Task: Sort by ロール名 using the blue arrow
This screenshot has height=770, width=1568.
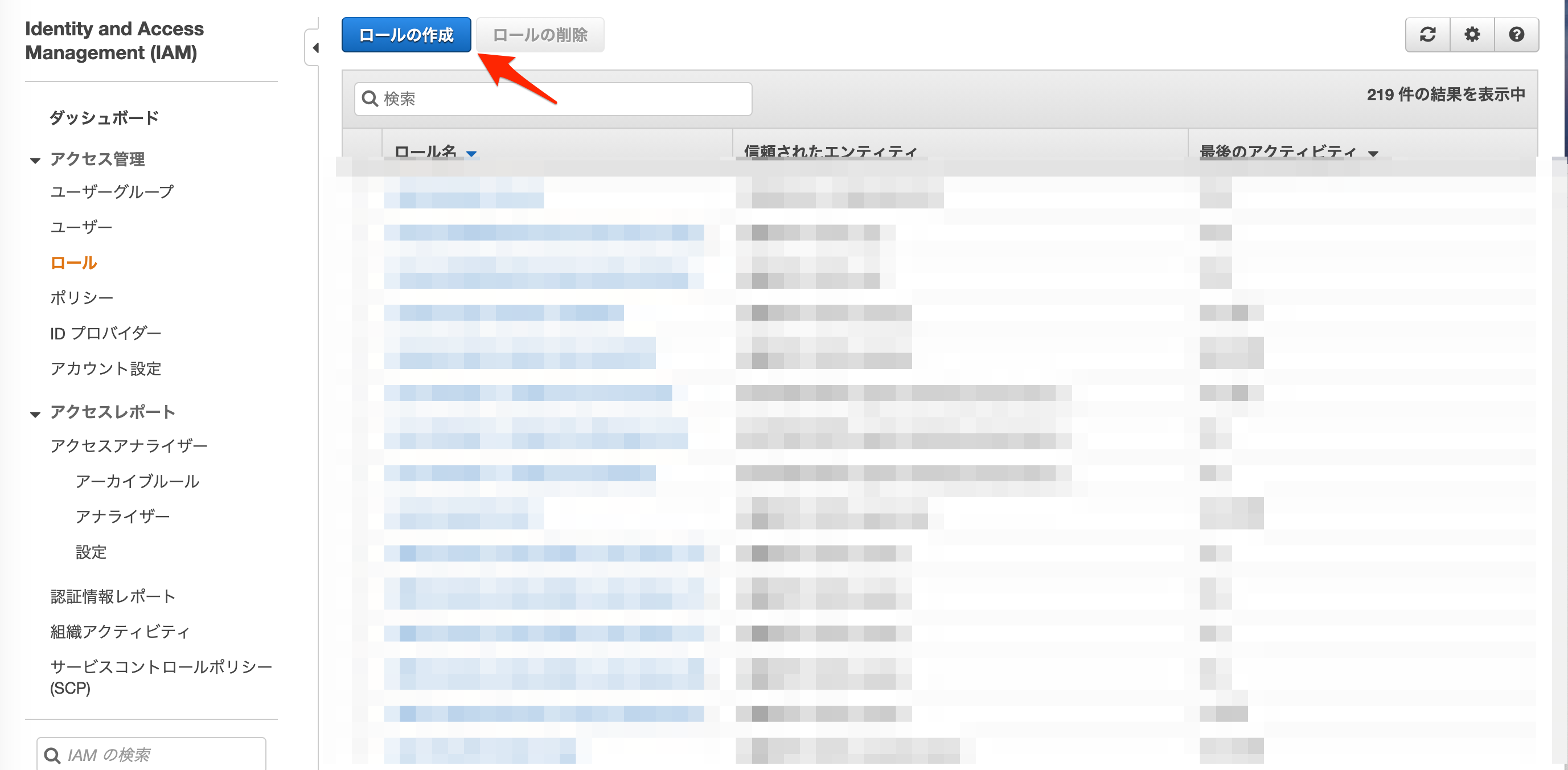Action: click(471, 153)
